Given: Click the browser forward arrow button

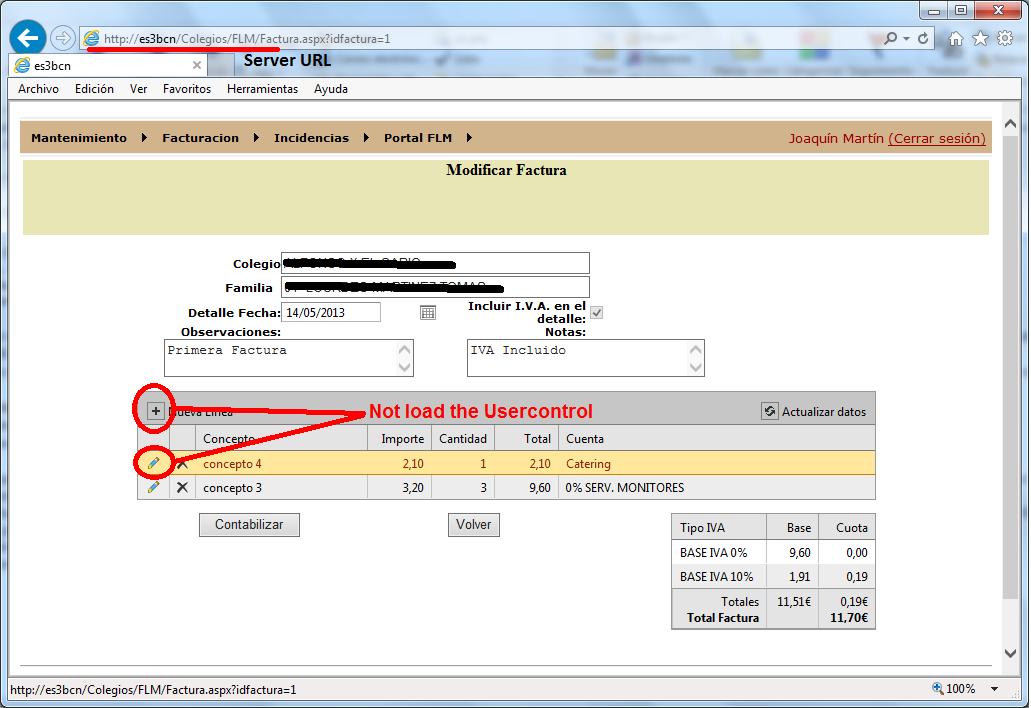Looking at the screenshot, I should pos(62,38).
